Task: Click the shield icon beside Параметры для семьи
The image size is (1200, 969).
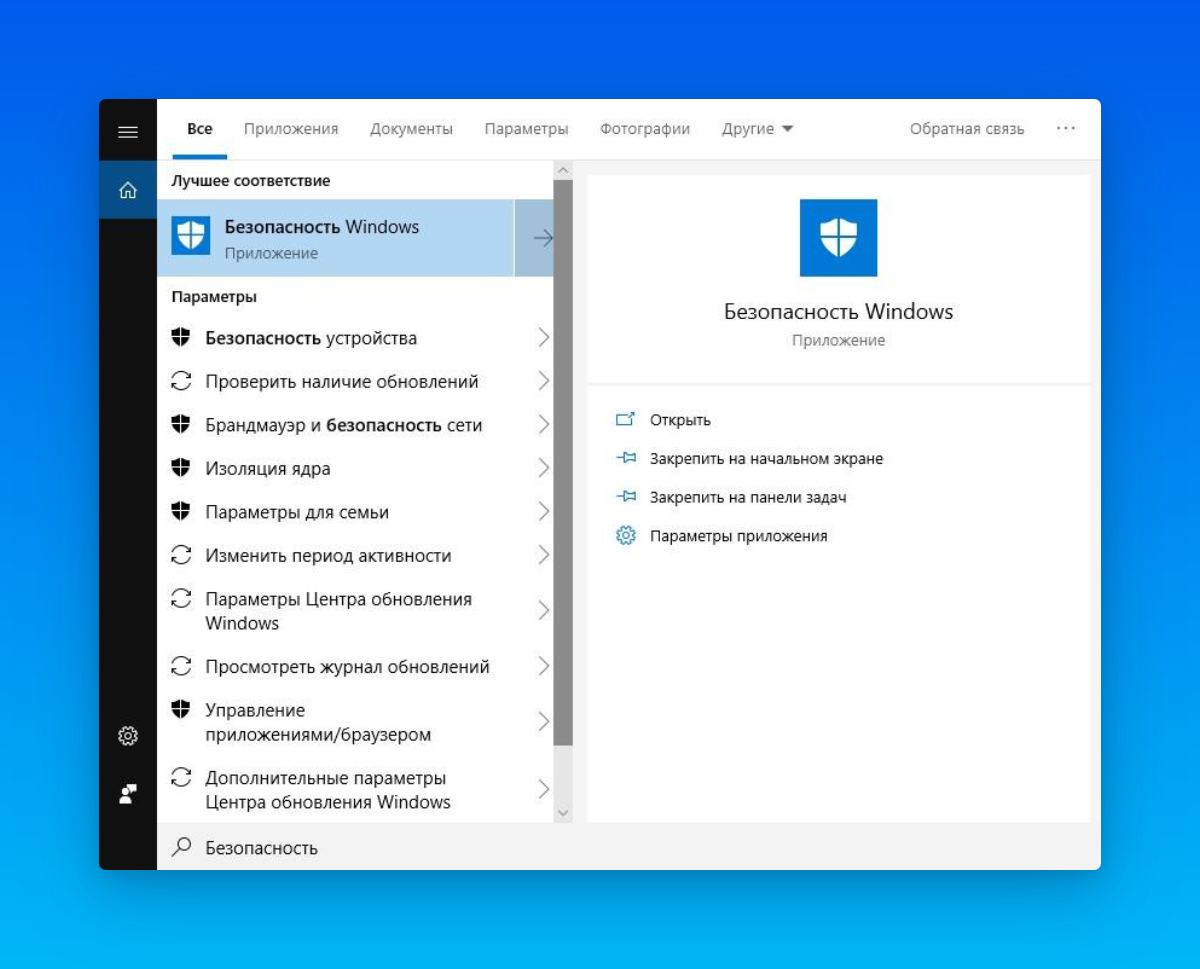Action: pyautogui.click(x=181, y=511)
